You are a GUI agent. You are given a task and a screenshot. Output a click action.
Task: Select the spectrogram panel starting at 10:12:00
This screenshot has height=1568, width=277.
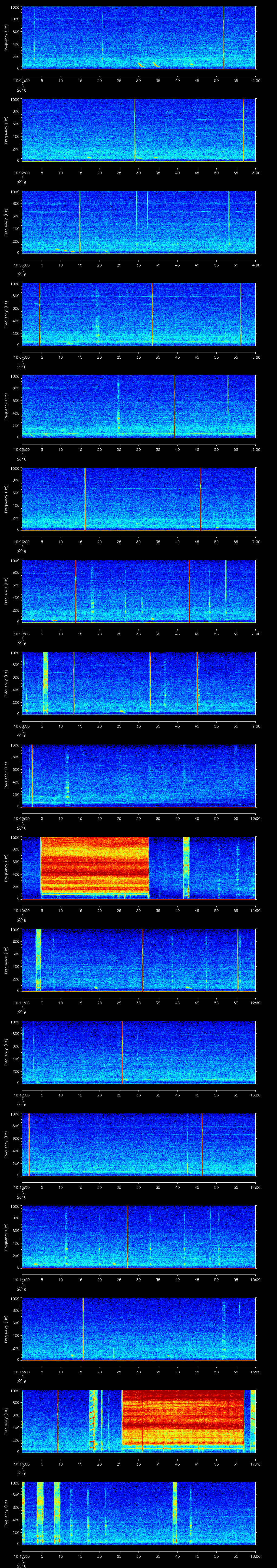(138, 1052)
